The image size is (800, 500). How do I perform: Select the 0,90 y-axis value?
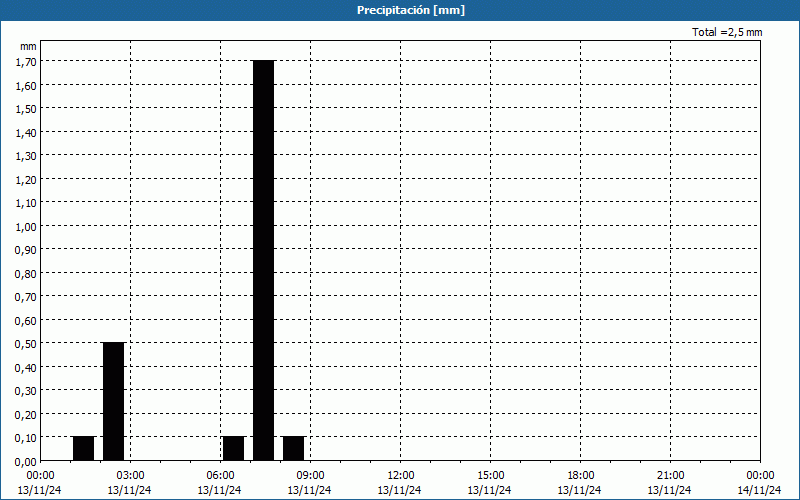(x=26, y=250)
